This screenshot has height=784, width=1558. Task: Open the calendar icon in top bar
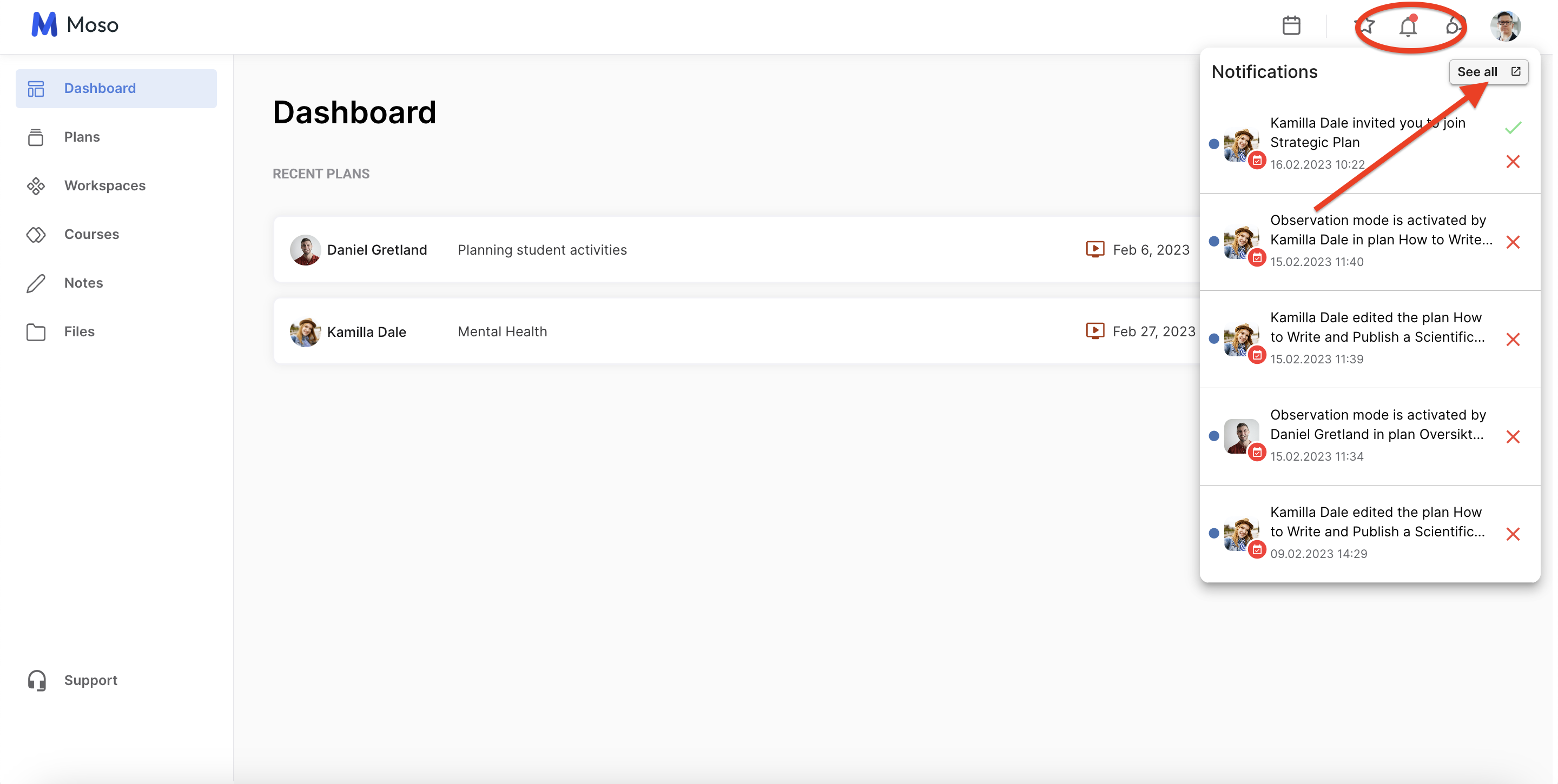point(1291,25)
